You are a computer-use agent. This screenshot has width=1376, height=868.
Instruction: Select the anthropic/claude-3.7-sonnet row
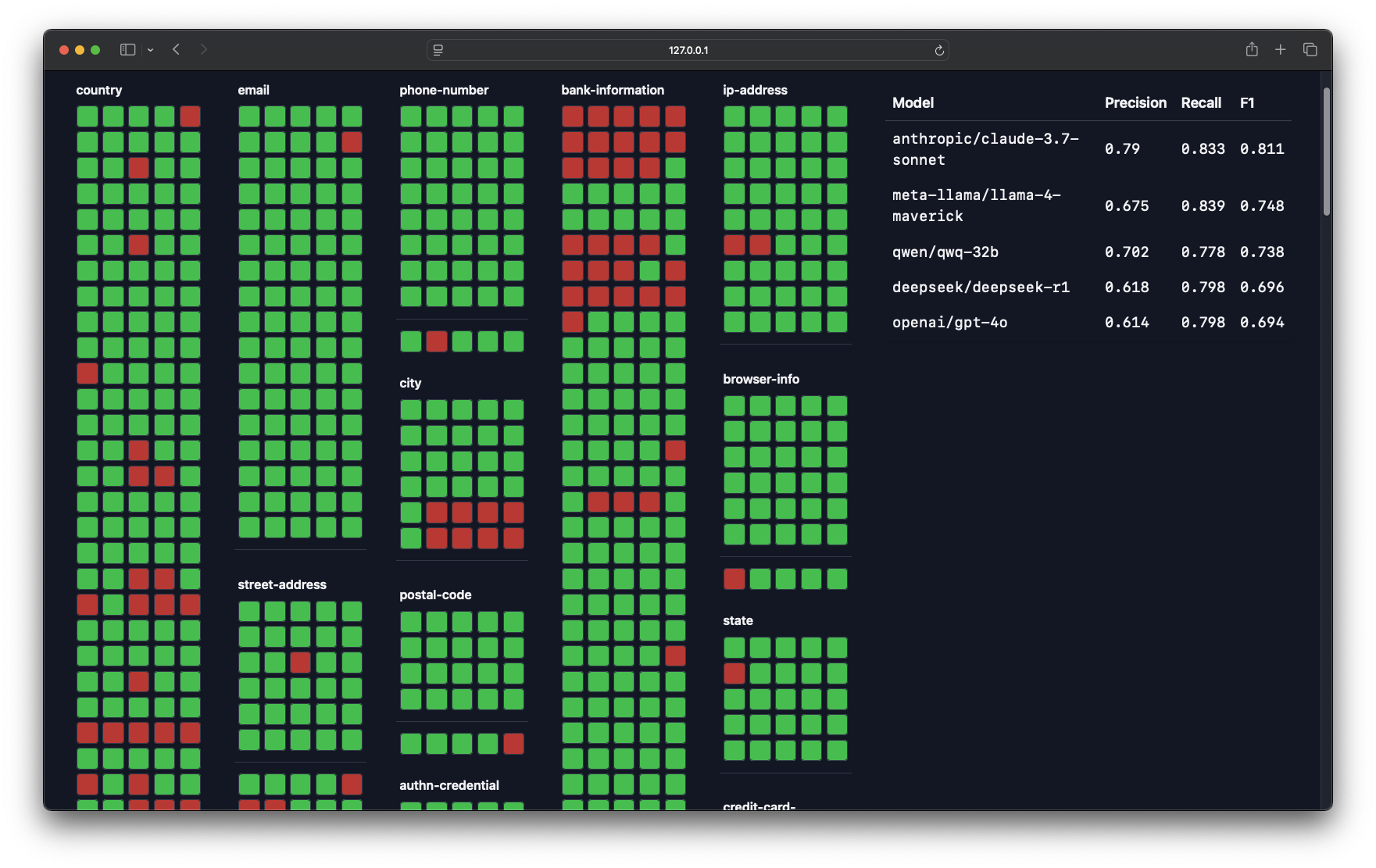pos(985,149)
